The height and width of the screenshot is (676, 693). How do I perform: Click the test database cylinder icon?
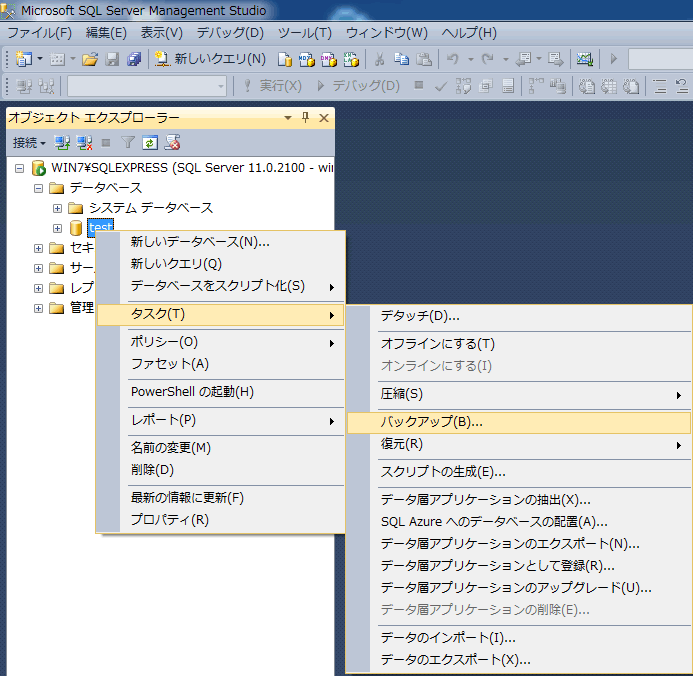pyautogui.click(x=76, y=228)
